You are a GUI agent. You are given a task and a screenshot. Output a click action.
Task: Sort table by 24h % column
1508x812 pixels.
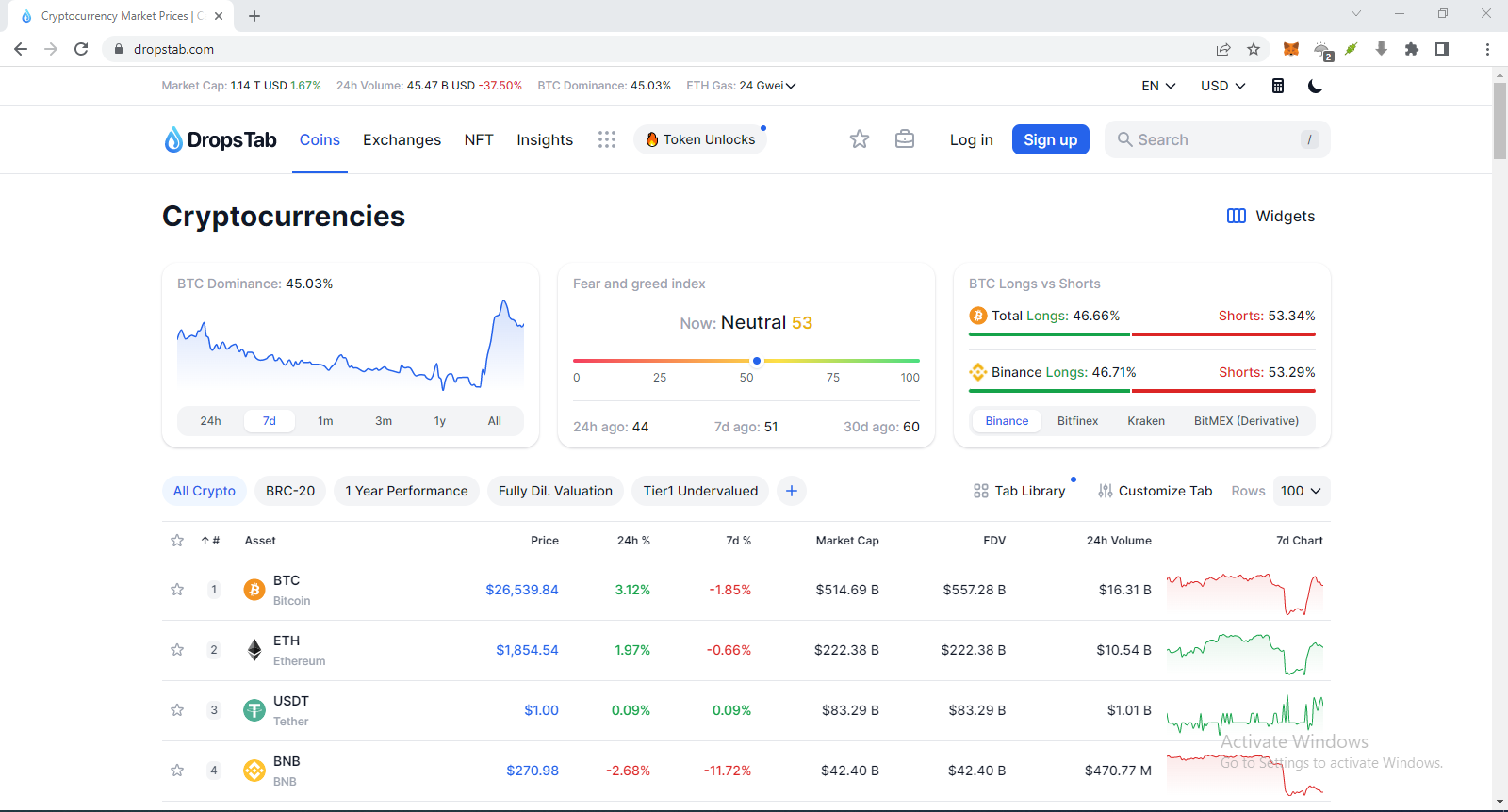633,541
